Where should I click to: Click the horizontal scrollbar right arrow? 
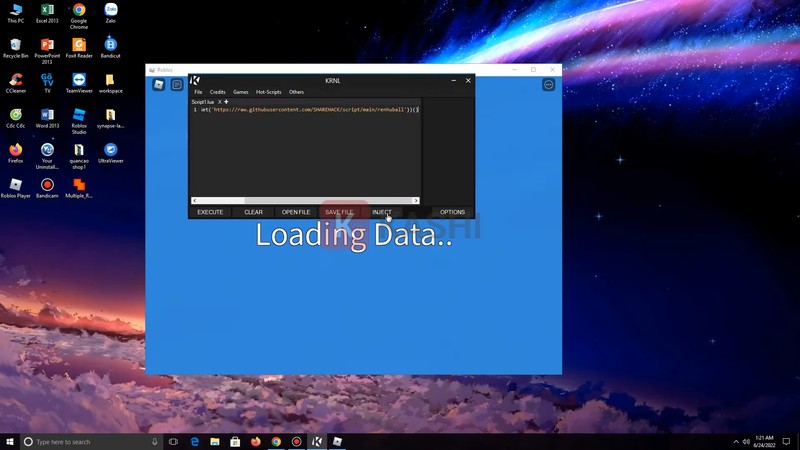click(x=416, y=201)
